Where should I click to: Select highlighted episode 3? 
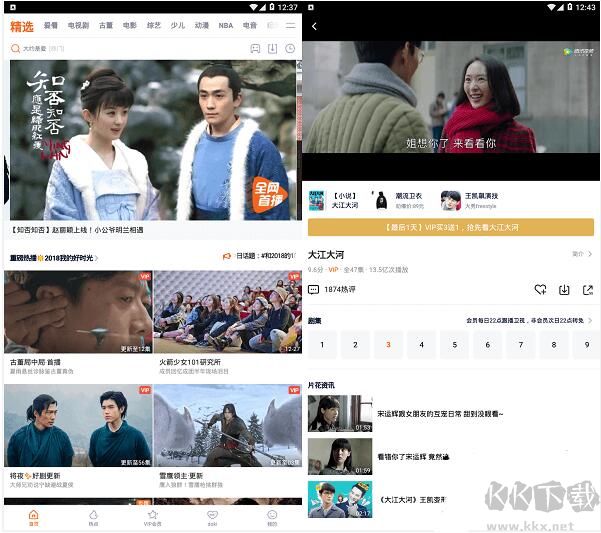(x=388, y=345)
